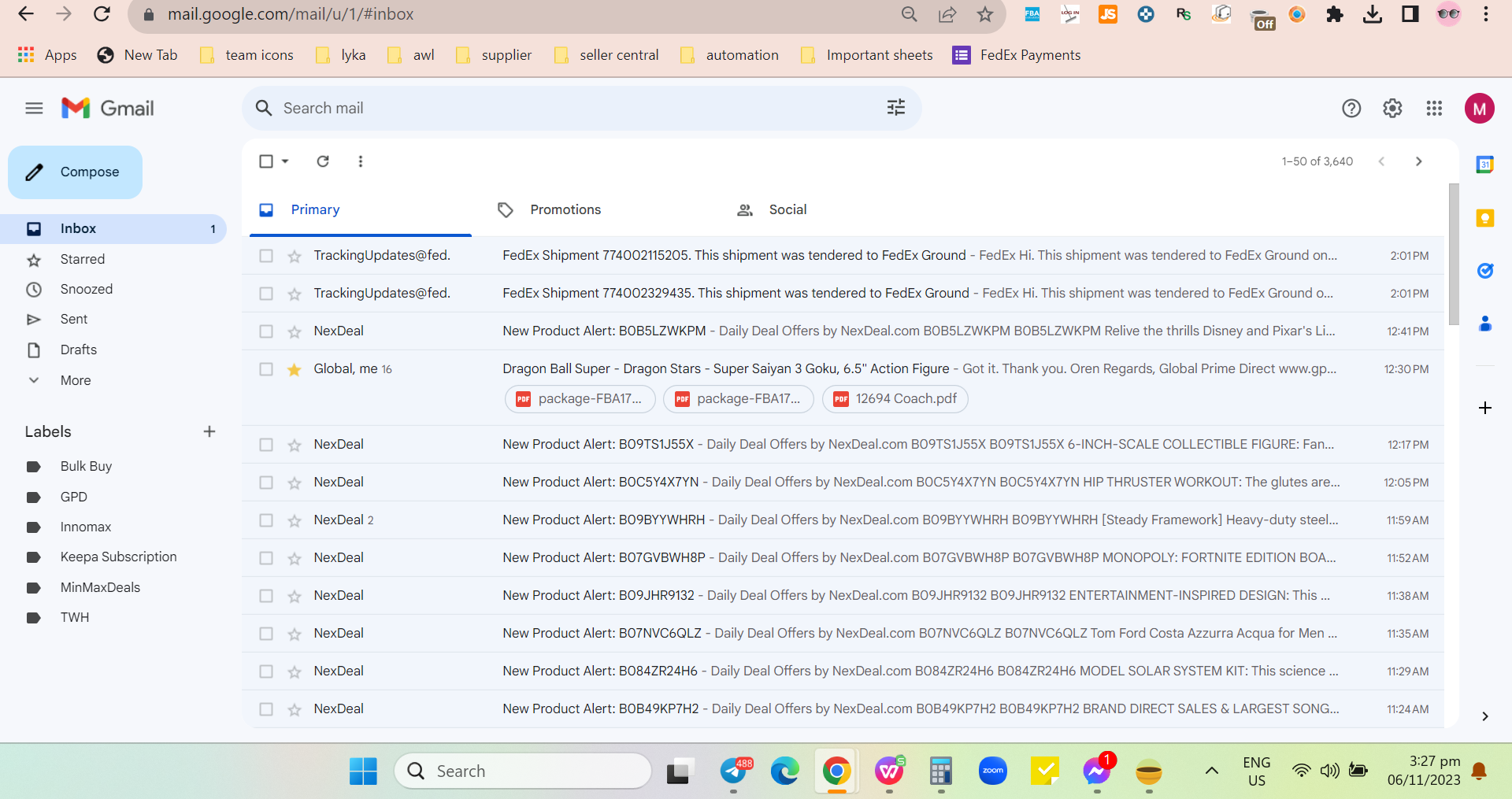
Task: Compose a new email
Action: [x=76, y=172]
